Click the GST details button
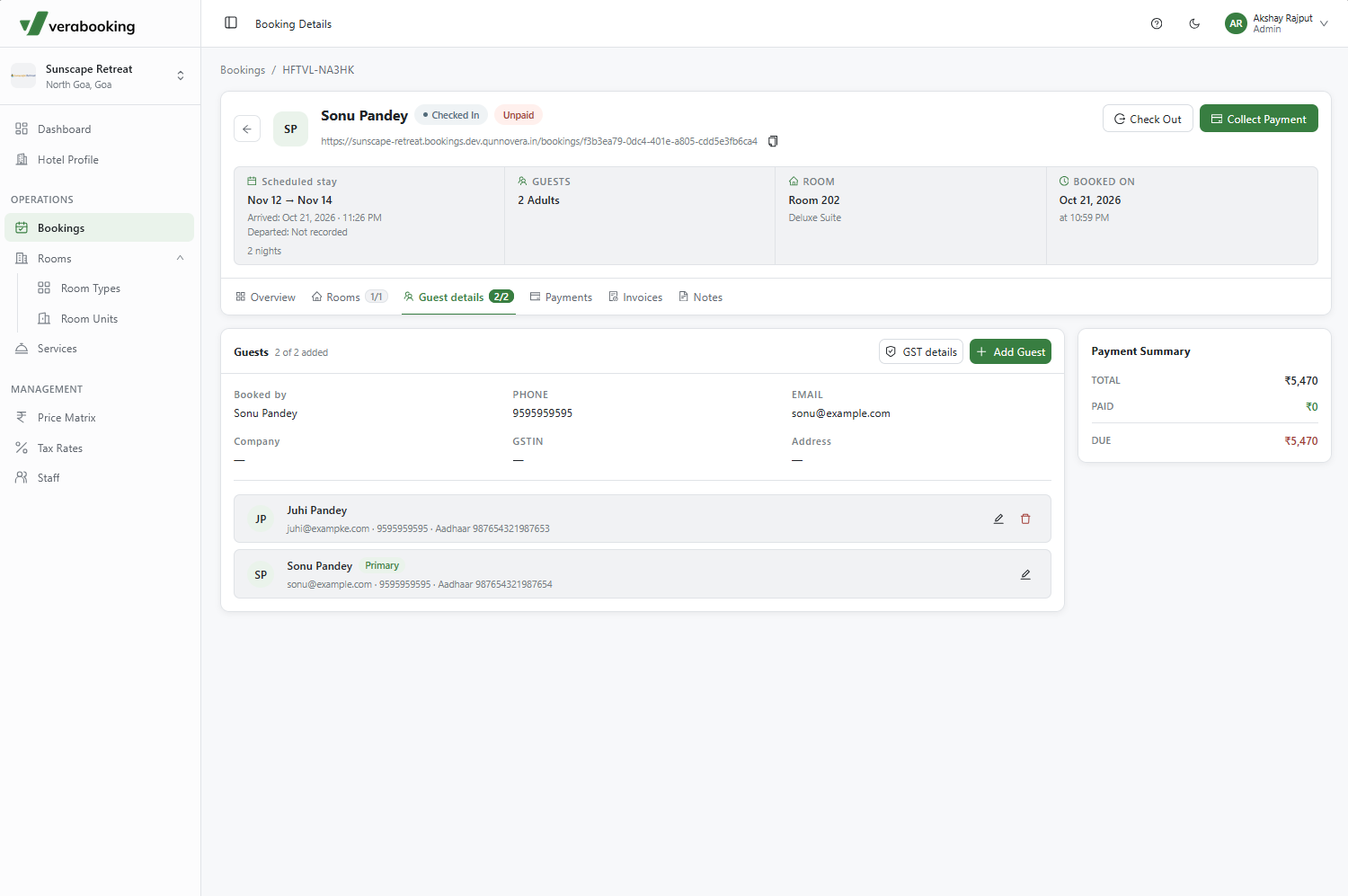The height and width of the screenshot is (896, 1348). tap(921, 351)
